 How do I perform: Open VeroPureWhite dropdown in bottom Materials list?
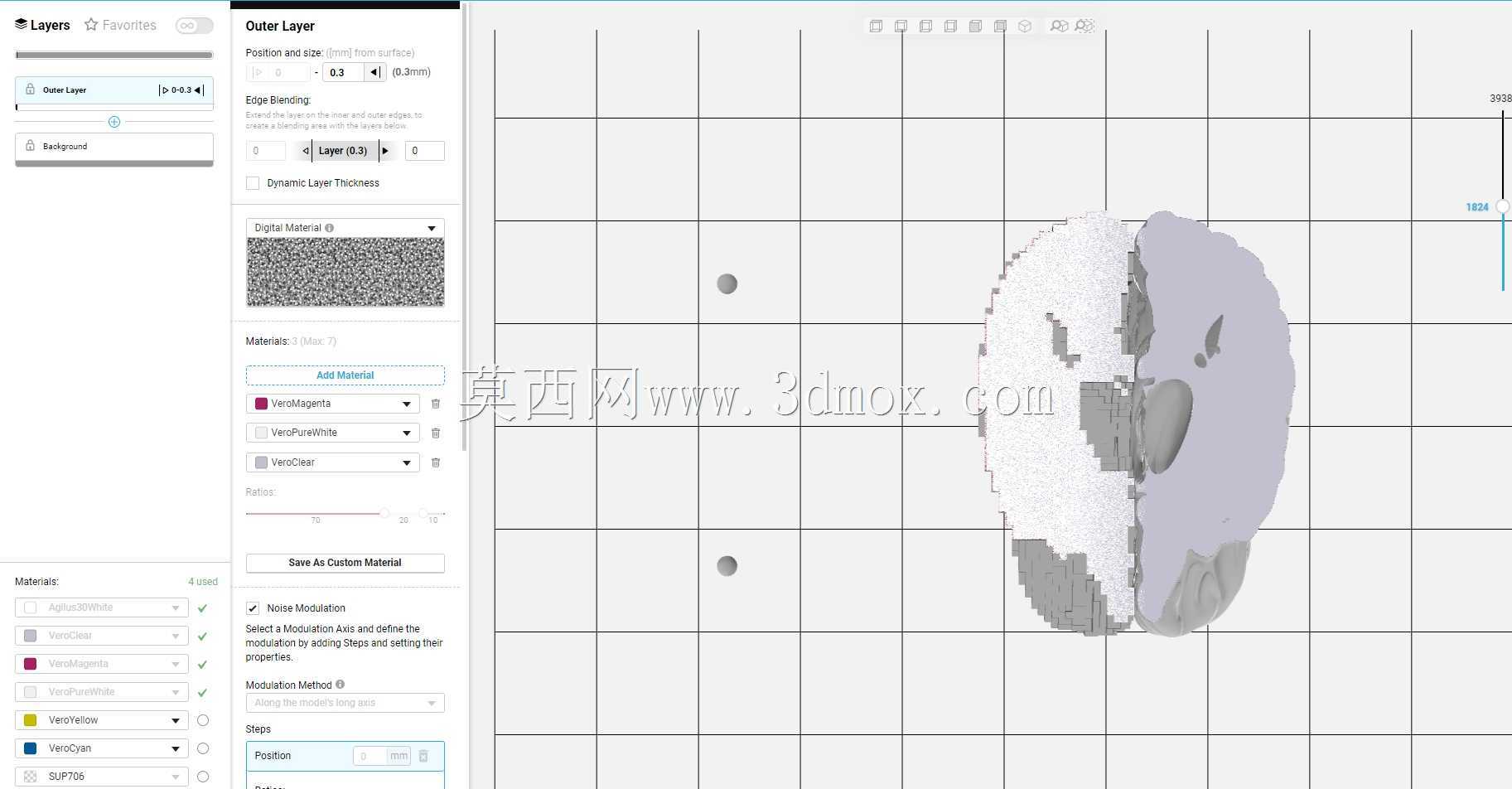(x=101, y=692)
